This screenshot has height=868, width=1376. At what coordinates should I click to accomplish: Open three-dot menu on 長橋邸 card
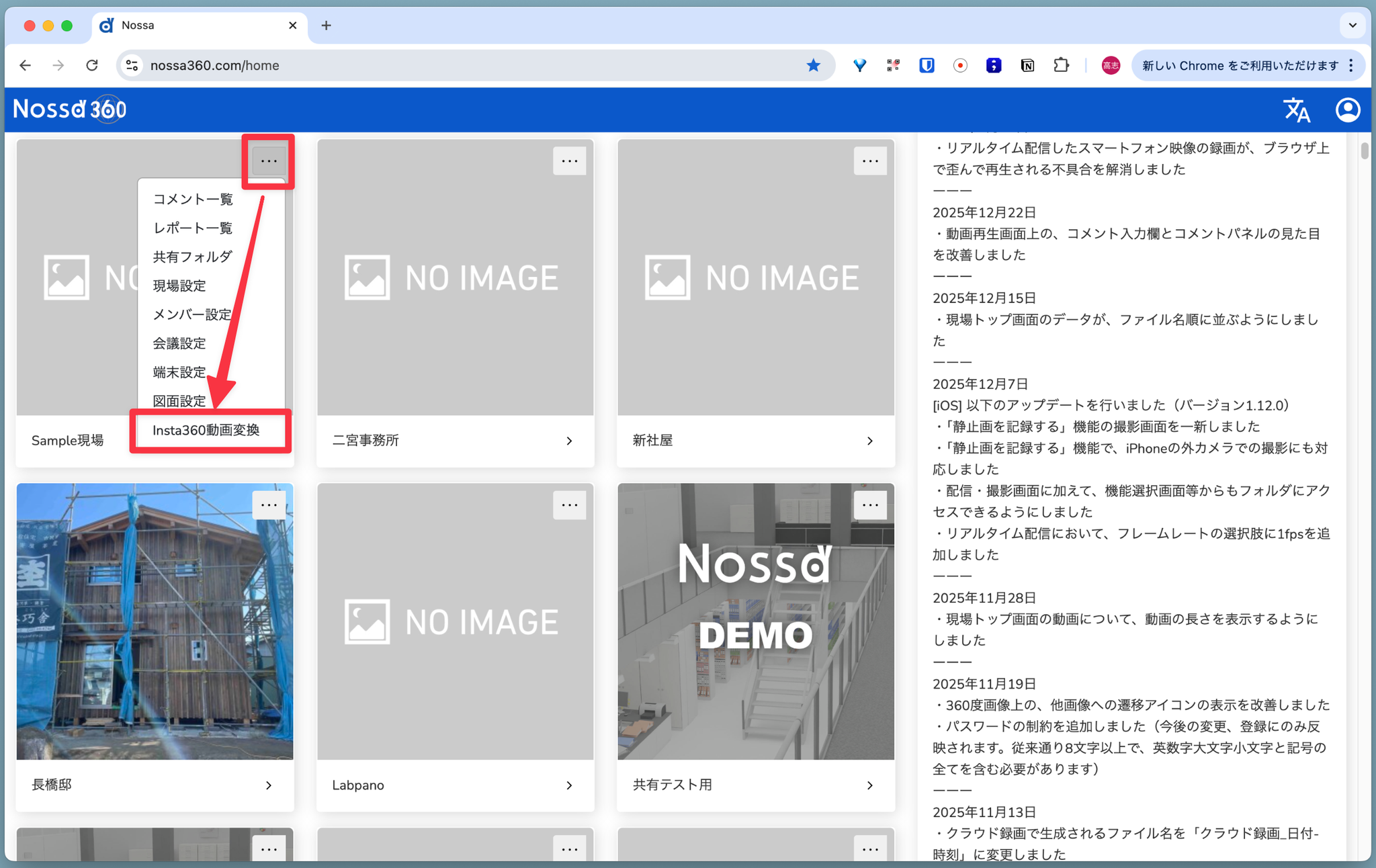pos(269,505)
